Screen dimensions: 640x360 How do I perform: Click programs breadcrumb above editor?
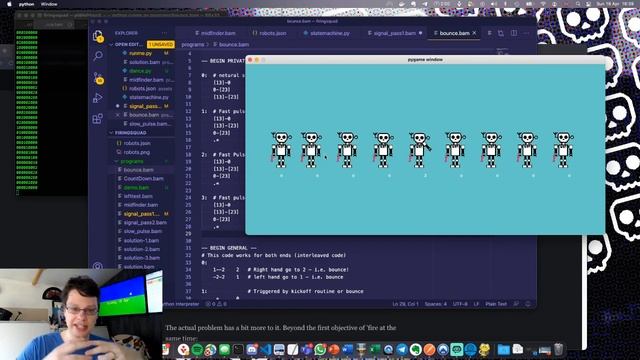[193, 44]
